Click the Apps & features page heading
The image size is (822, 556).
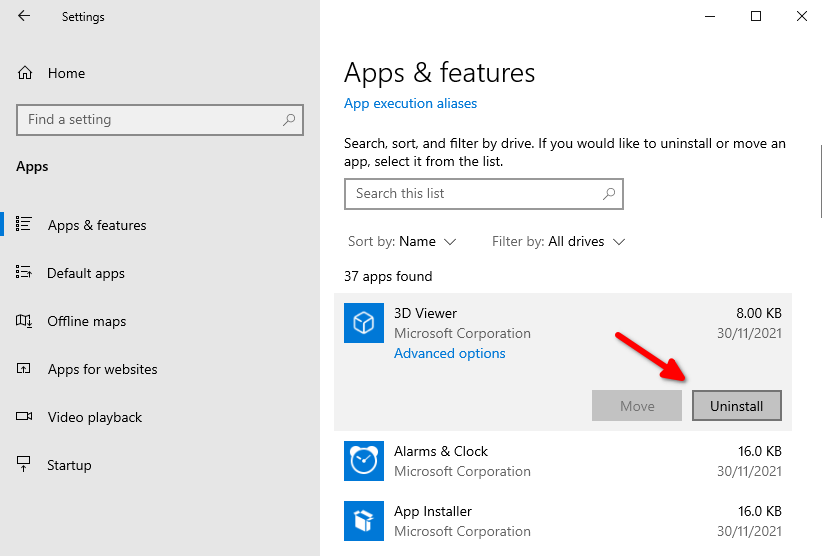(x=439, y=72)
